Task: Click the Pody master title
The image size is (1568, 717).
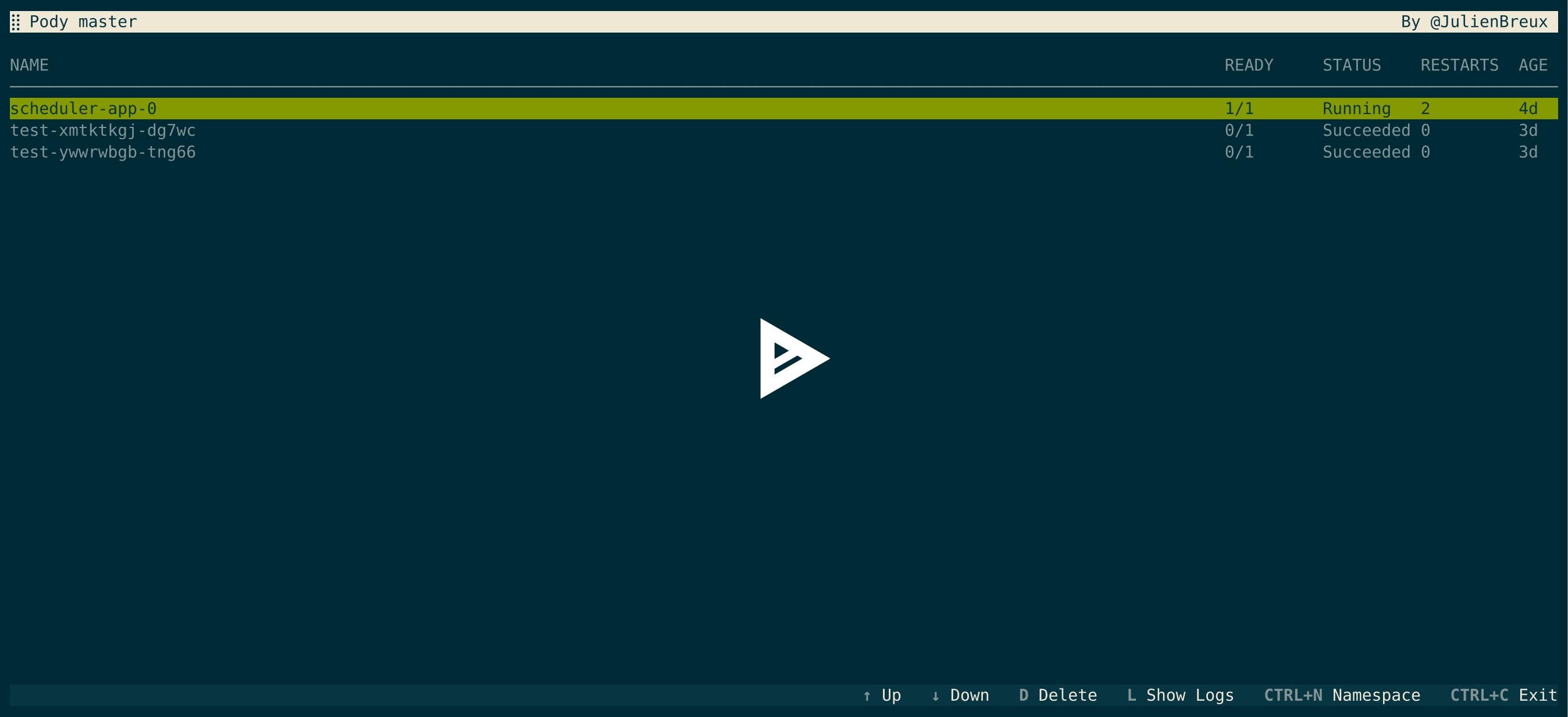Action: coord(83,22)
